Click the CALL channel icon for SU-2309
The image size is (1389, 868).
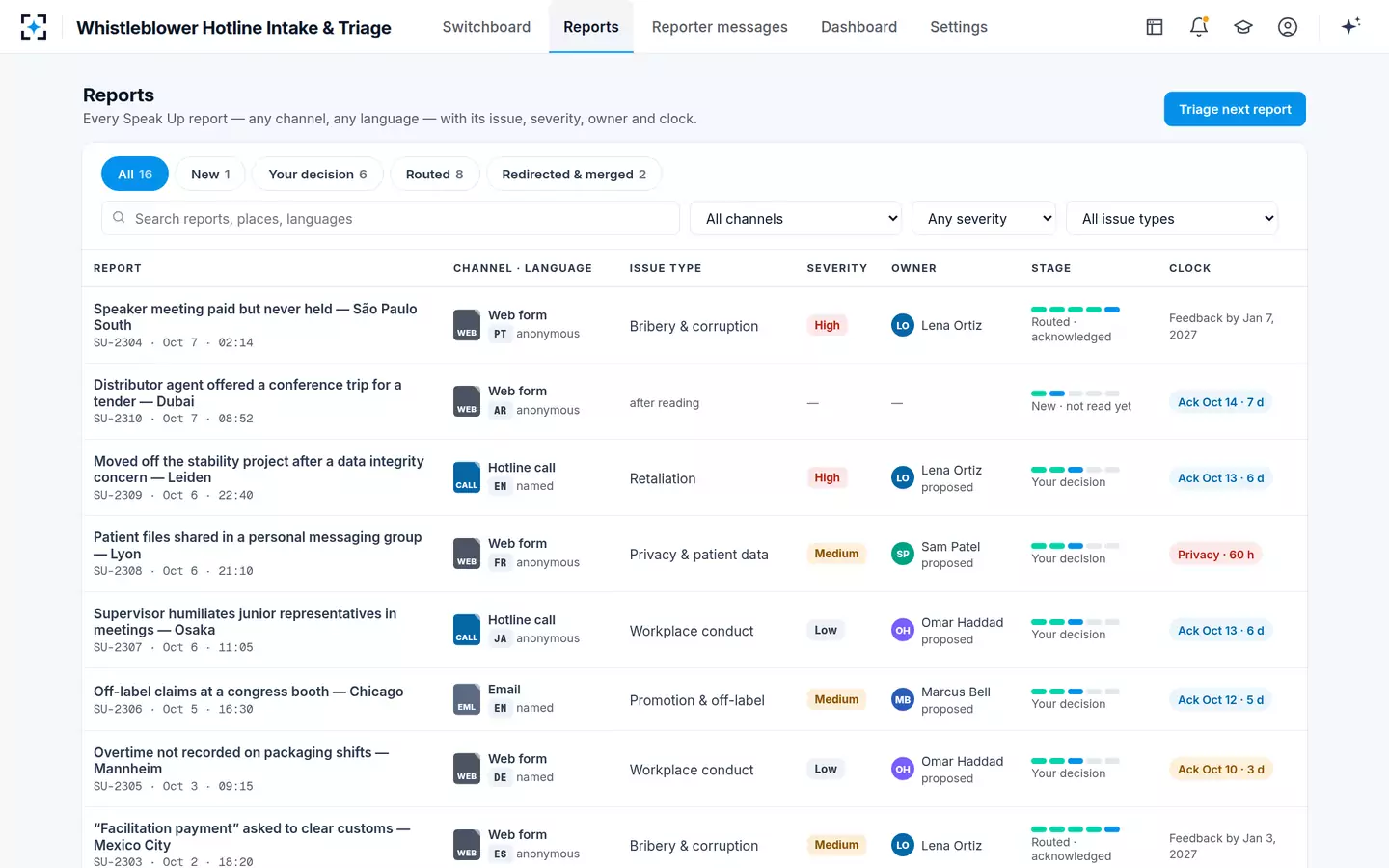(467, 477)
